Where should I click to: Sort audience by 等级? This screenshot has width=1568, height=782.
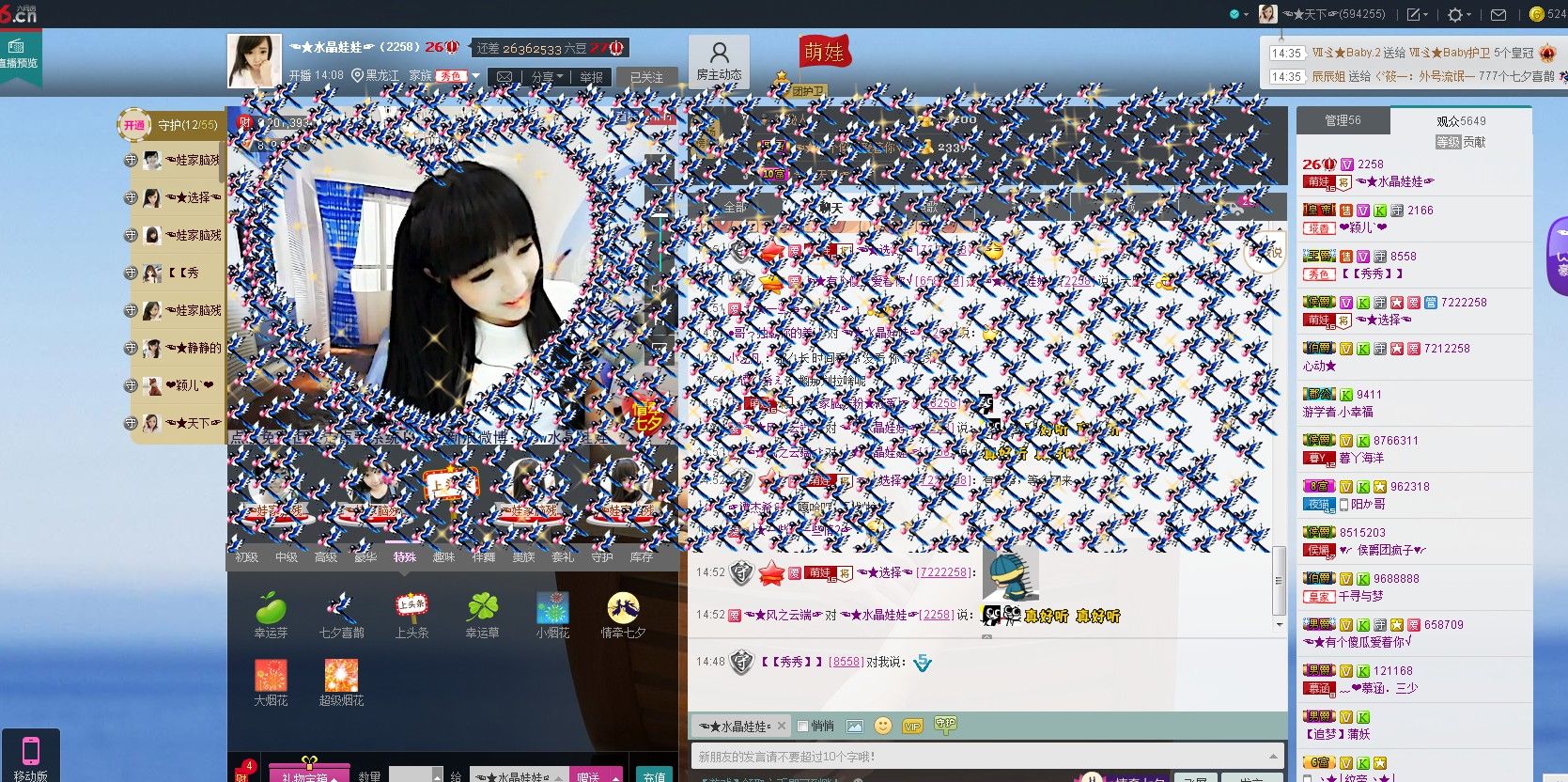pyautogui.click(x=1448, y=142)
